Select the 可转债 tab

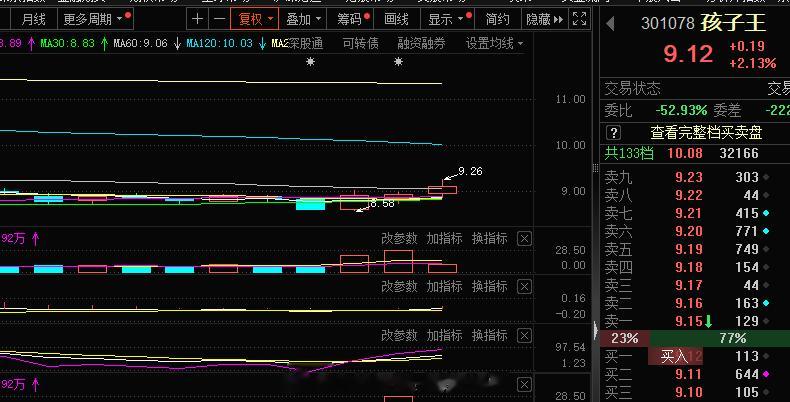(361, 44)
